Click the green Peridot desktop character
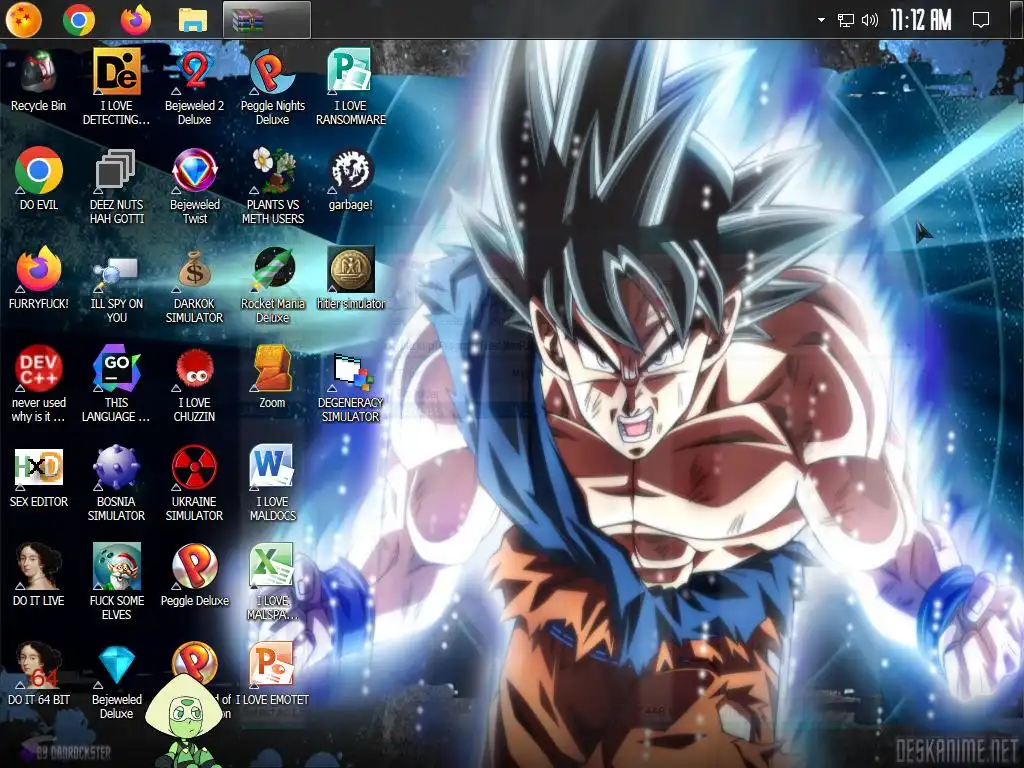The image size is (1024, 768). (x=184, y=720)
